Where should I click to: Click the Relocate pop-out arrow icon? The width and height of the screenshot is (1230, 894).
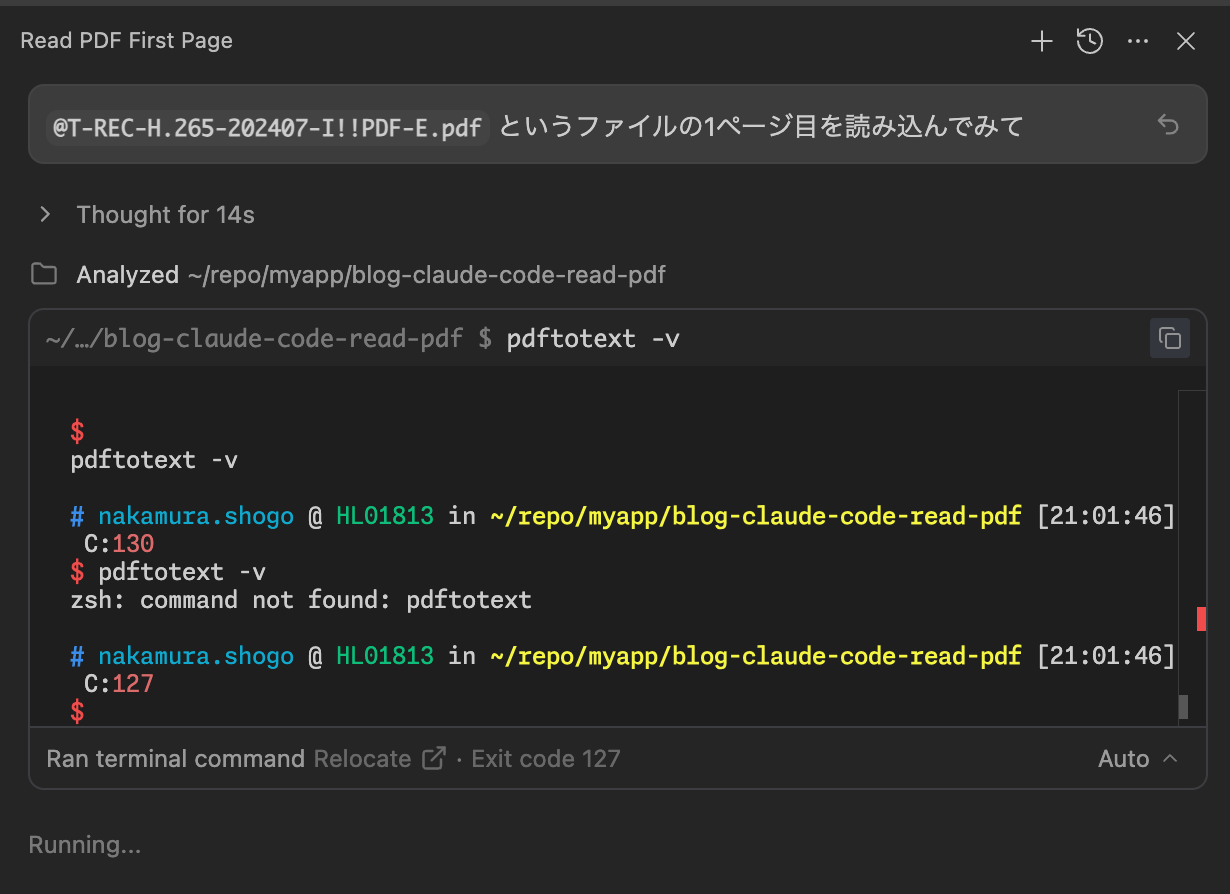[x=434, y=759]
